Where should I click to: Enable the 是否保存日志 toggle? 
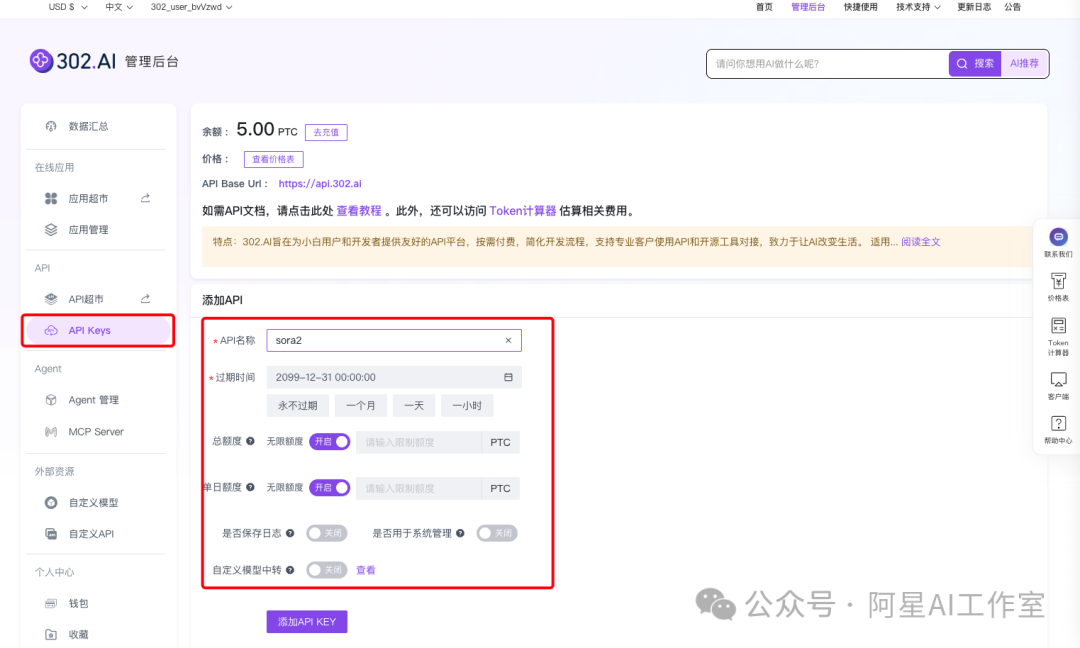pos(326,533)
